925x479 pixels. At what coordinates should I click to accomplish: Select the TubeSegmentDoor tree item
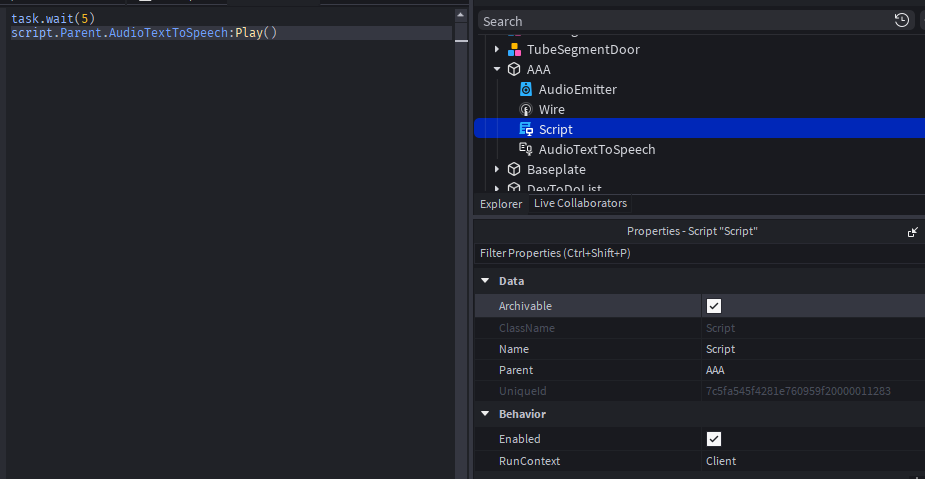click(583, 50)
